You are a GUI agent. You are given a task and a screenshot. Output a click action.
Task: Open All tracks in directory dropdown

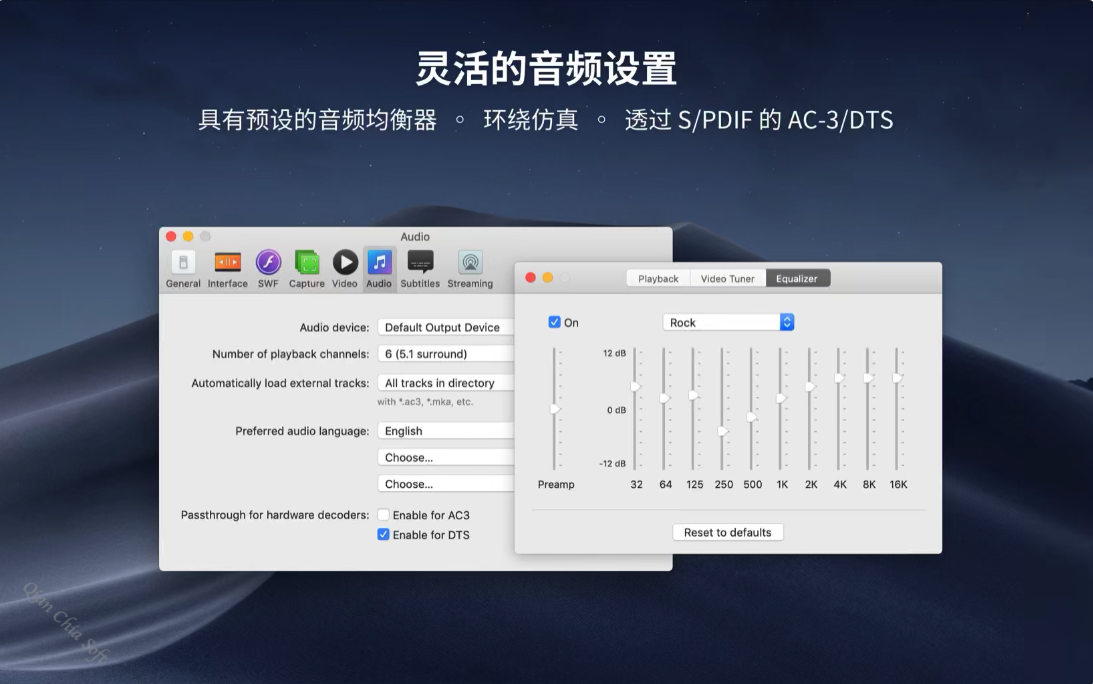(446, 383)
